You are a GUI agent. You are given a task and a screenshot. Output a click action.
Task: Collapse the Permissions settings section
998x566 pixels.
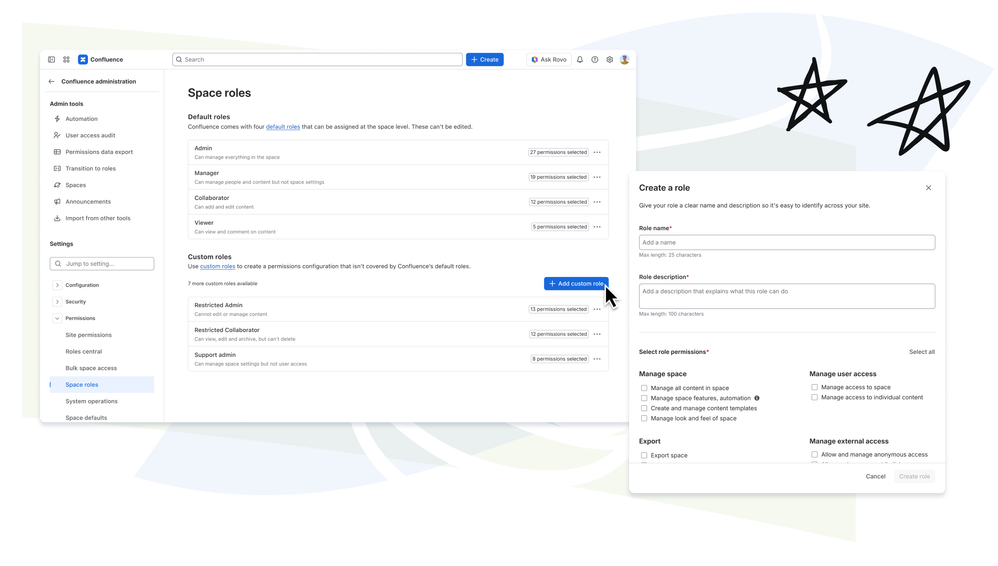[x=57, y=318]
